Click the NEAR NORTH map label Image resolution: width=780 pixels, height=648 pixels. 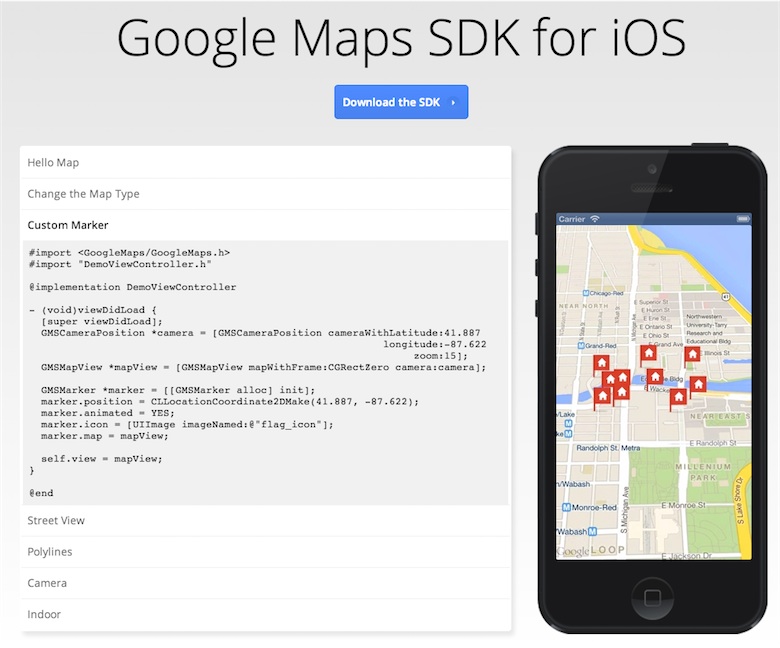pyautogui.click(x=584, y=306)
